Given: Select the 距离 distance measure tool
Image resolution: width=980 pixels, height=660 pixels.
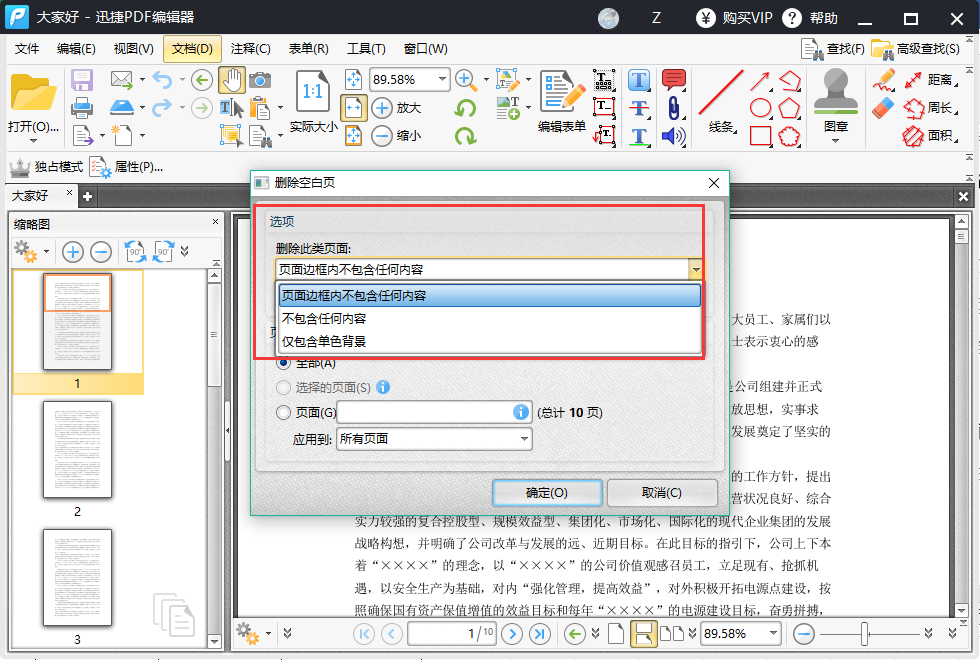Looking at the screenshot, I should [x=930, y=80].
